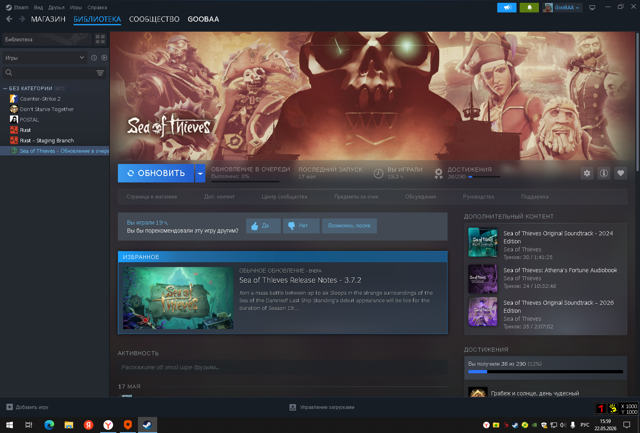This screenshot has width=640, height=433.
Task: Open Steam from the Windows taskbar
Action: (147, 425)
